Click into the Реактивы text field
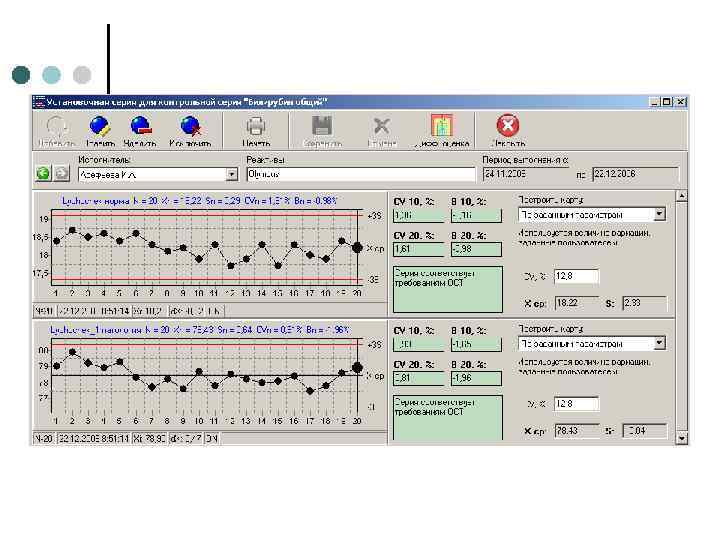 (361, 174)
